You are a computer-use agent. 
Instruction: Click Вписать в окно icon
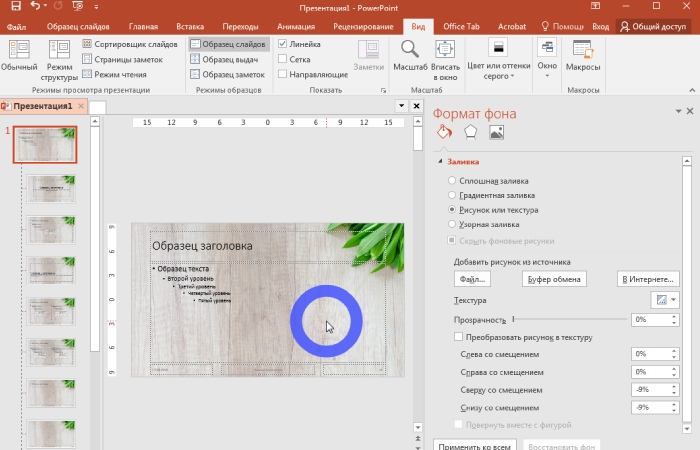pyautogui.click(x=445, y=49)
